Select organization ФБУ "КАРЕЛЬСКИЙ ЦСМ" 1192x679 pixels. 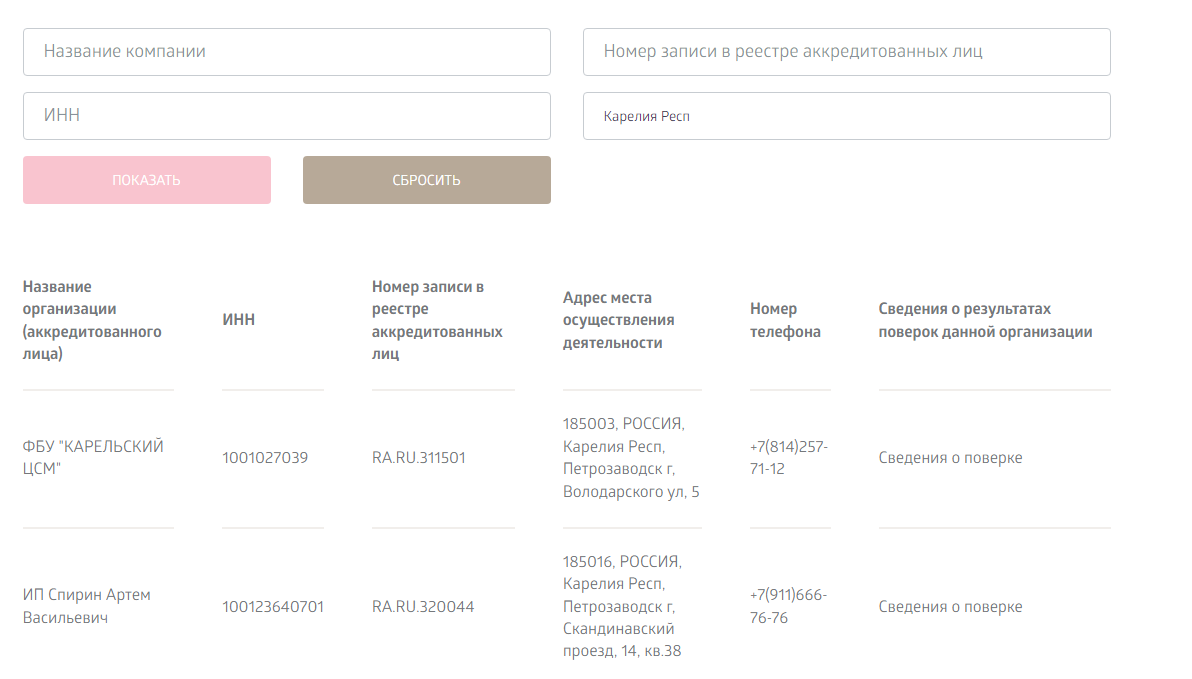[92, 457]
